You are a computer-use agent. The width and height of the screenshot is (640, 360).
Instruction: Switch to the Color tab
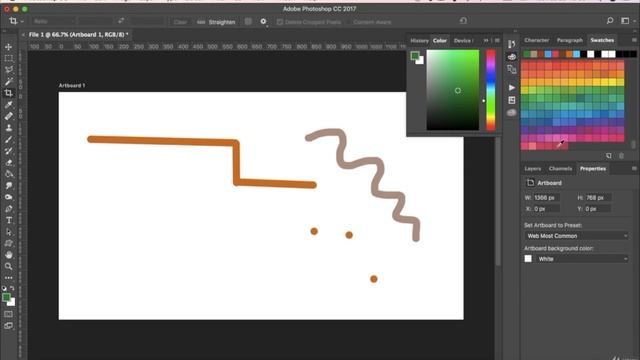pyautogui.click(x=440, y=40)
